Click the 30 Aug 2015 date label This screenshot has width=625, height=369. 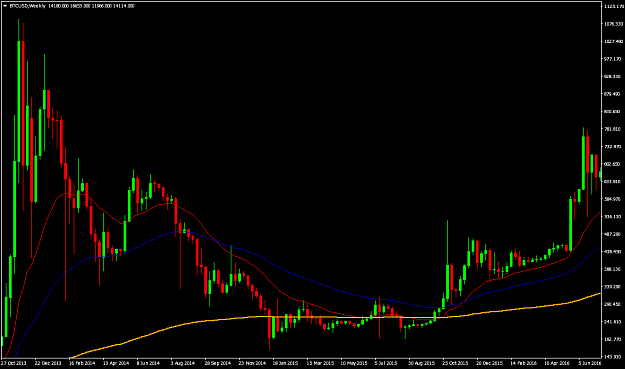(x=421, y=363)
